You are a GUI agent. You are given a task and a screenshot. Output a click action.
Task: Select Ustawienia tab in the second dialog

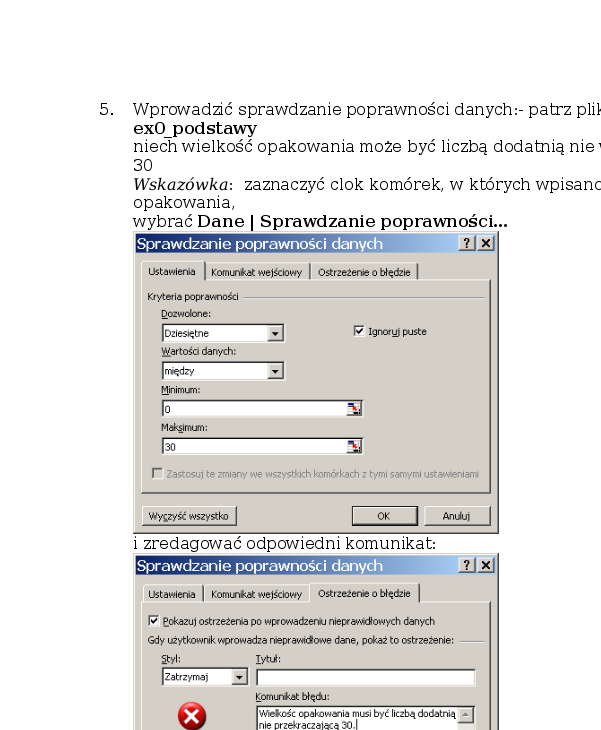click(172, 594)
